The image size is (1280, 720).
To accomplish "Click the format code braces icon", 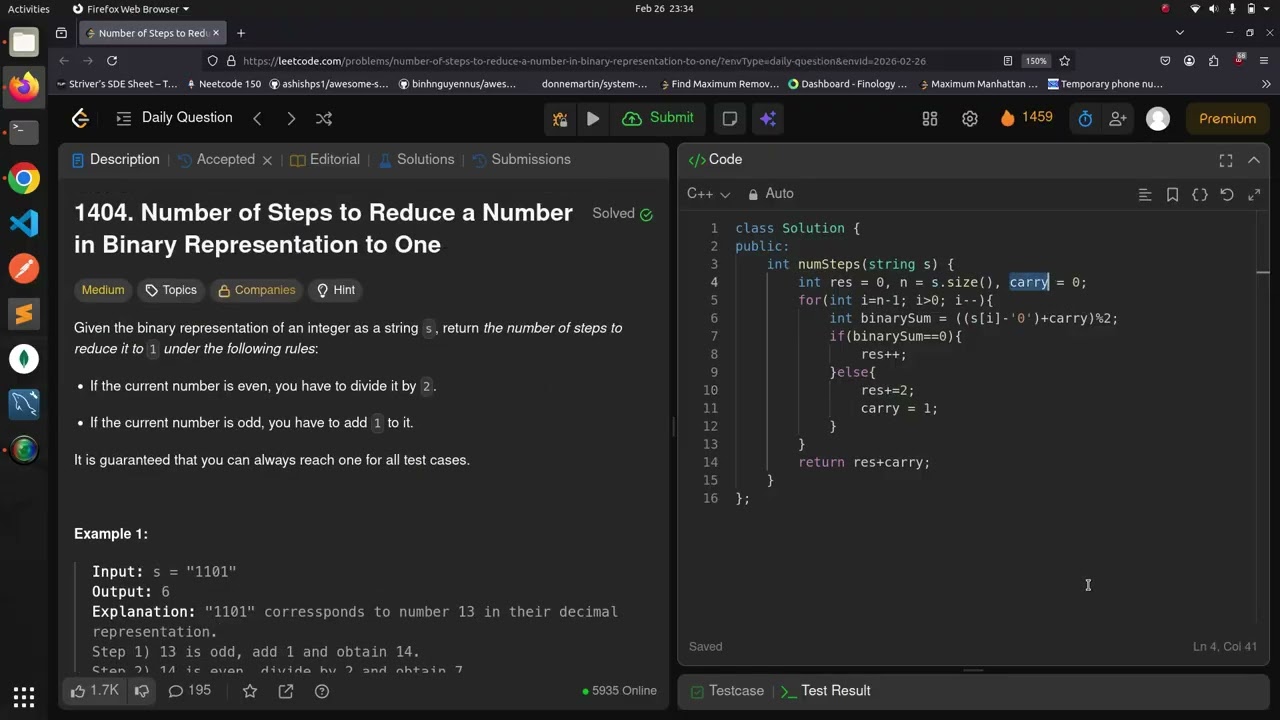I will click(1200, 194).
